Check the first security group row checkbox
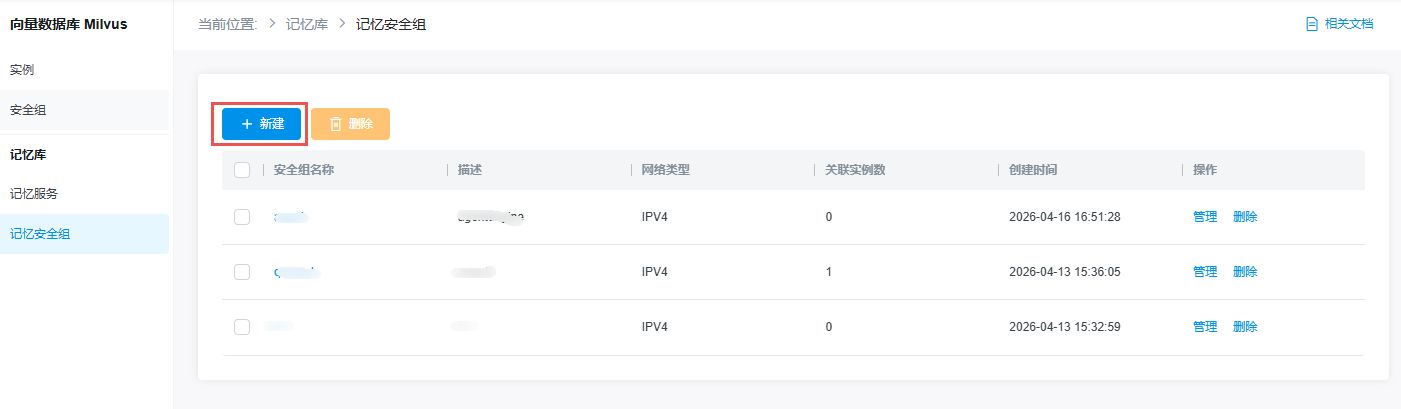Screen dimensions: 1401x409 coord(242,217)
